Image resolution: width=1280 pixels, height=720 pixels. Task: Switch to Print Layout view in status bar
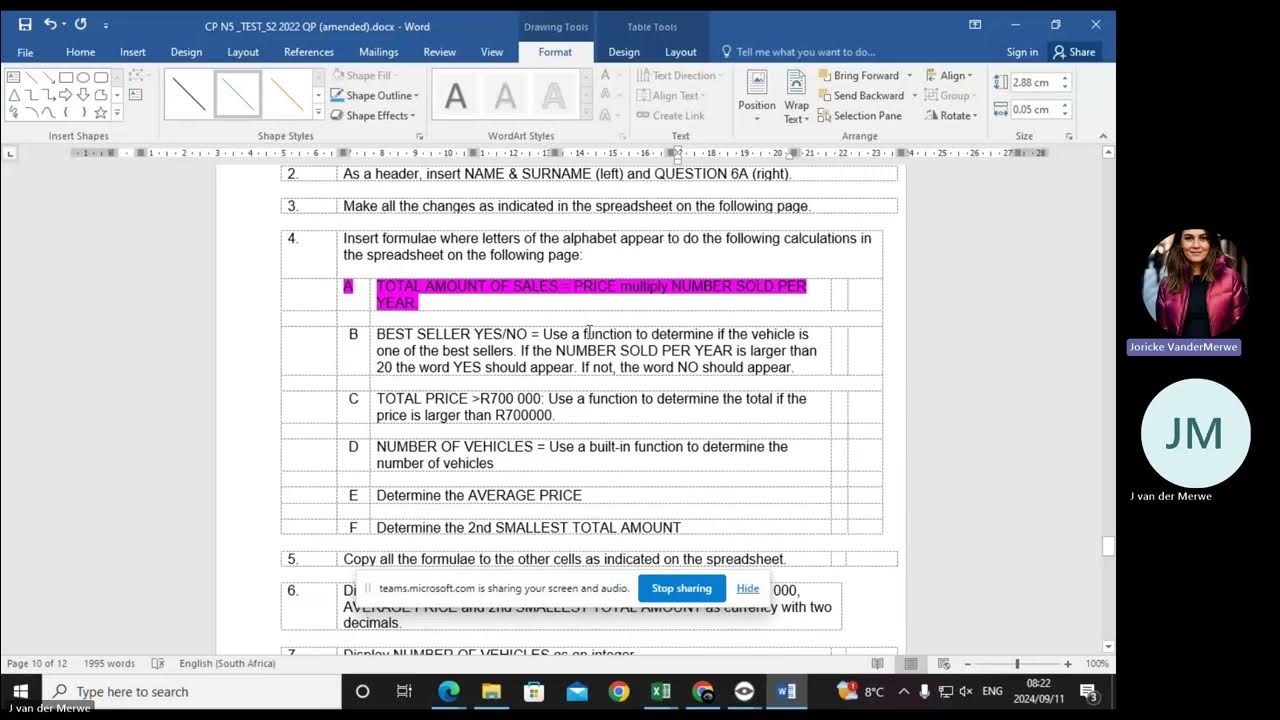(x=910, y=664)
